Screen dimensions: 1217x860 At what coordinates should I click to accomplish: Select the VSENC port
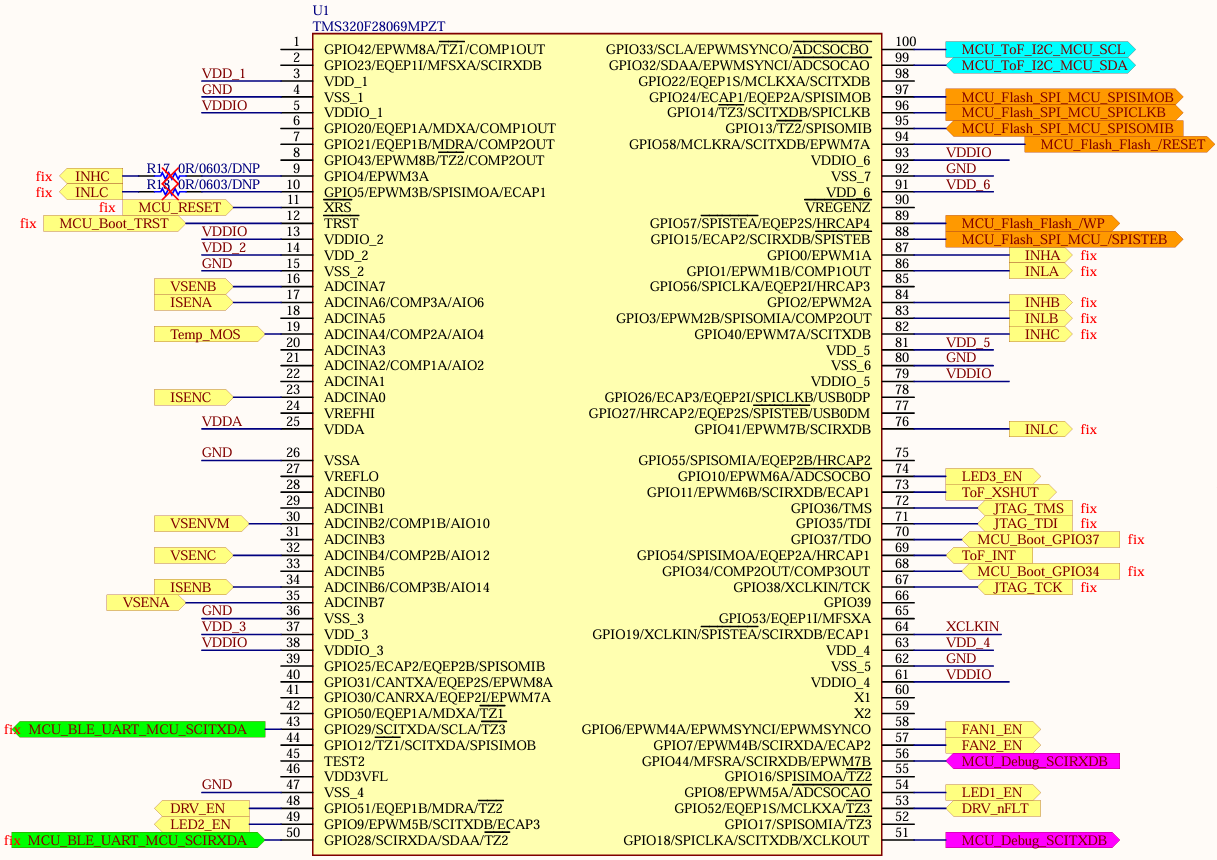point(193,555)
